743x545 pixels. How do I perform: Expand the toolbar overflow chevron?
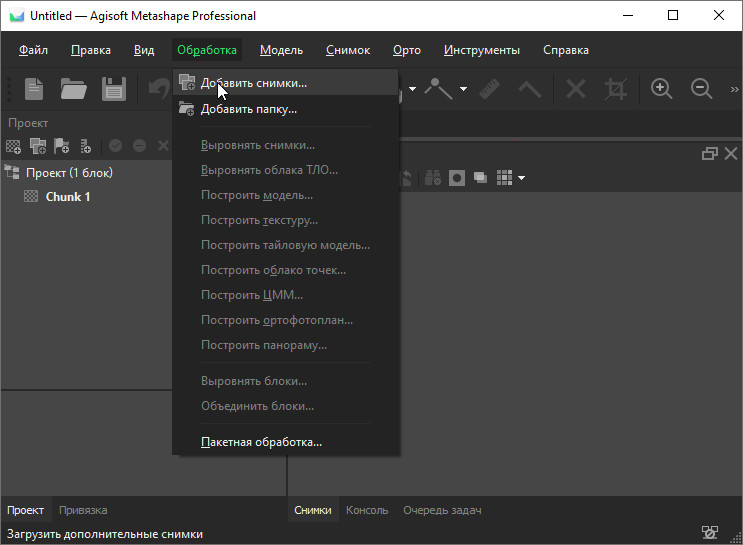[734, 88]
